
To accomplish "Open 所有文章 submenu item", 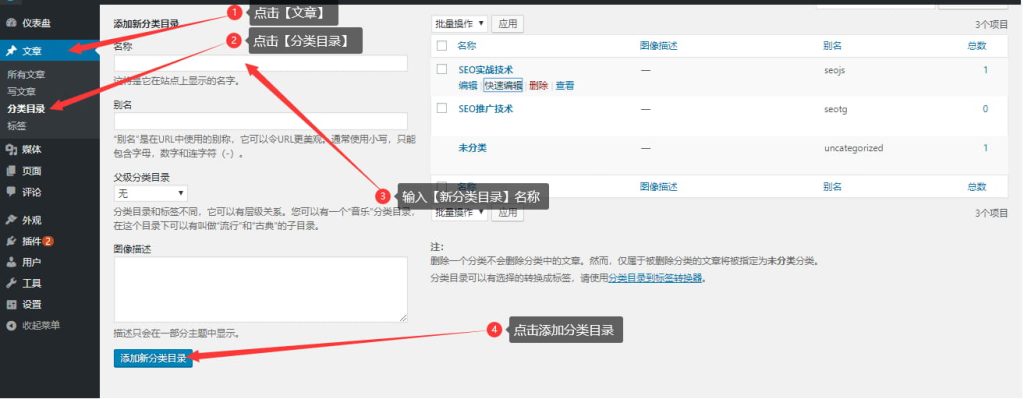I will coord(26,75).
